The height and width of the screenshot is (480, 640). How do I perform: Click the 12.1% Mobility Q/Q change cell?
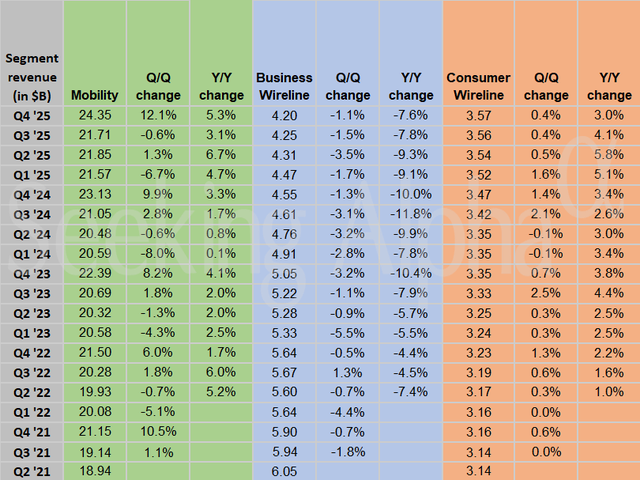coord(158,114)
